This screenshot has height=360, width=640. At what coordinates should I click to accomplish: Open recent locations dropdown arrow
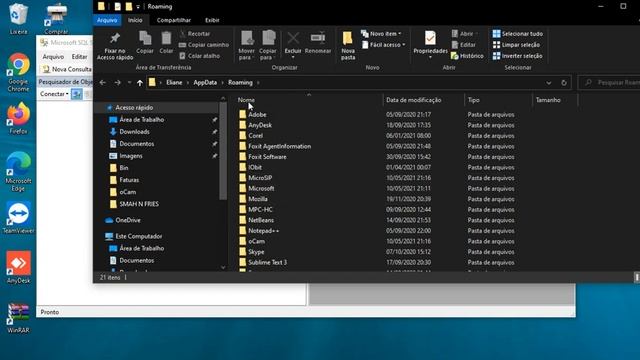[129, 83]
